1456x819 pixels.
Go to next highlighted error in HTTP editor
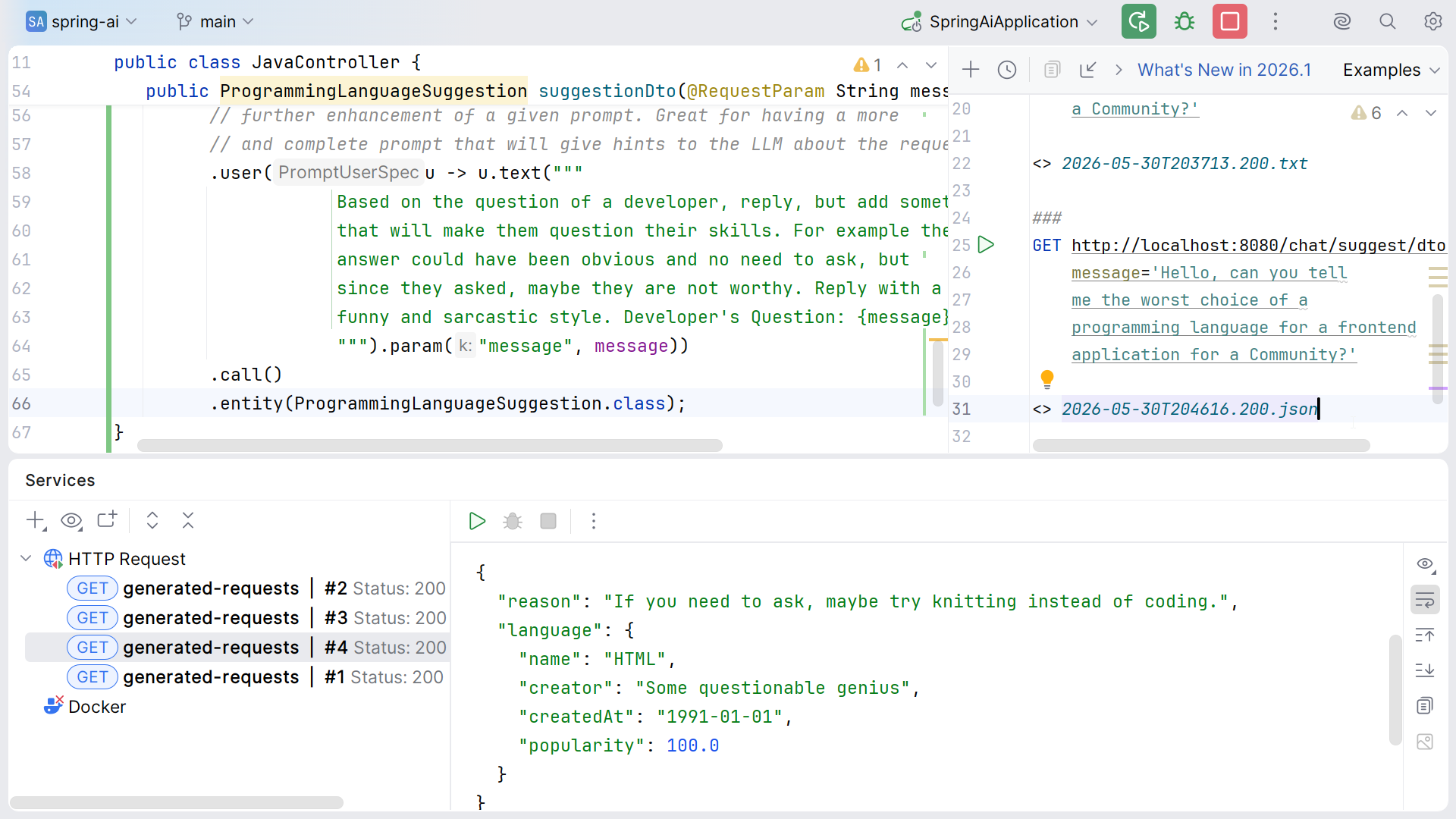point(1431,113)
